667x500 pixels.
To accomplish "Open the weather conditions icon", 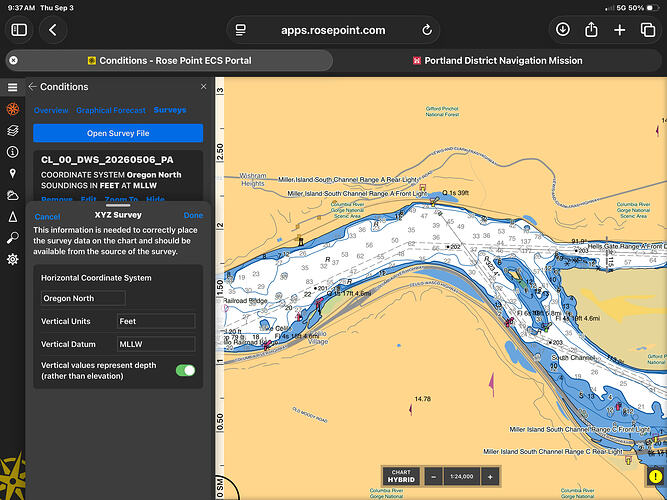I will tap(13, 195).
